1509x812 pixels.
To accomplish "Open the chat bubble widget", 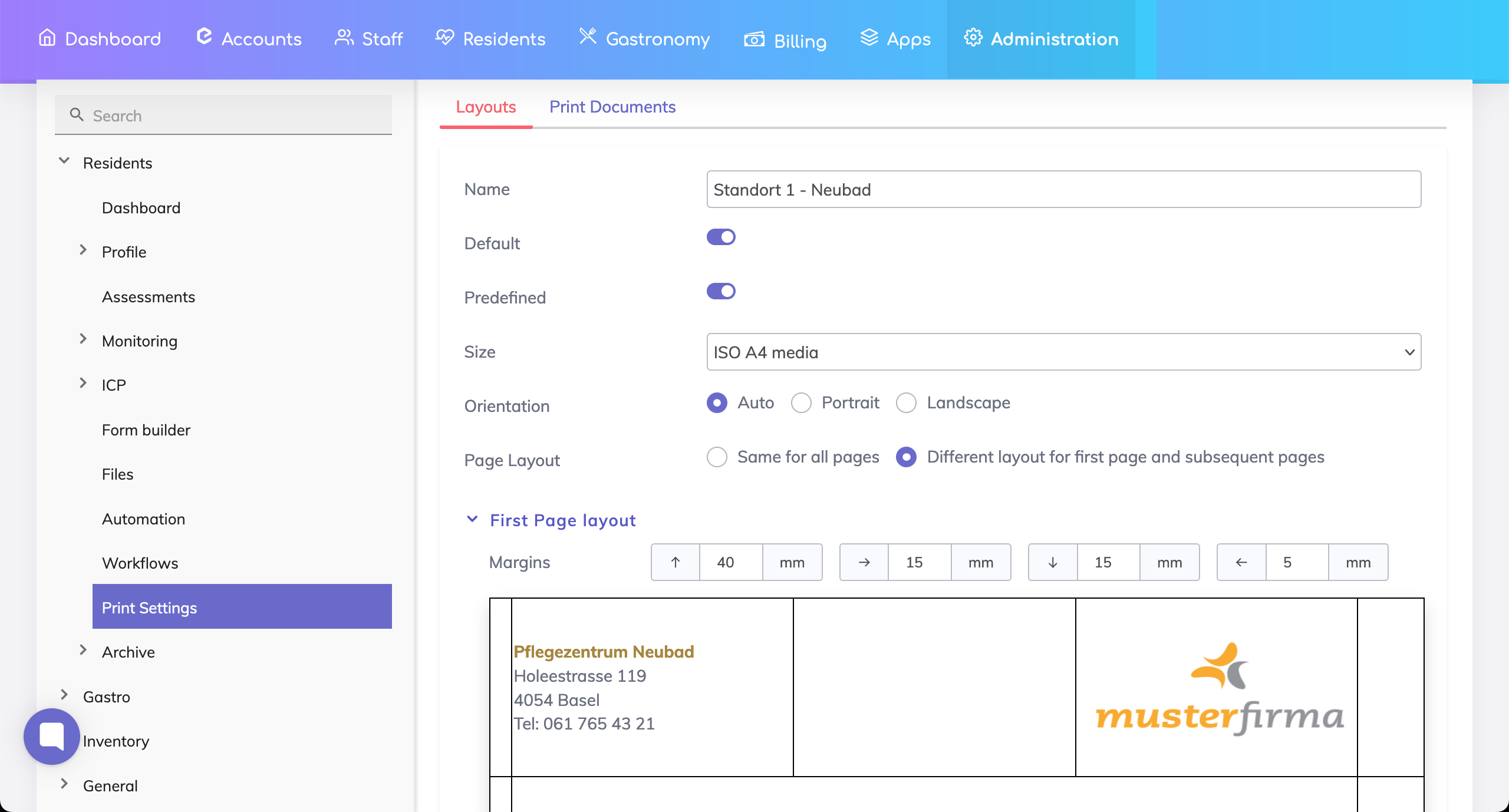I will 52,736.
